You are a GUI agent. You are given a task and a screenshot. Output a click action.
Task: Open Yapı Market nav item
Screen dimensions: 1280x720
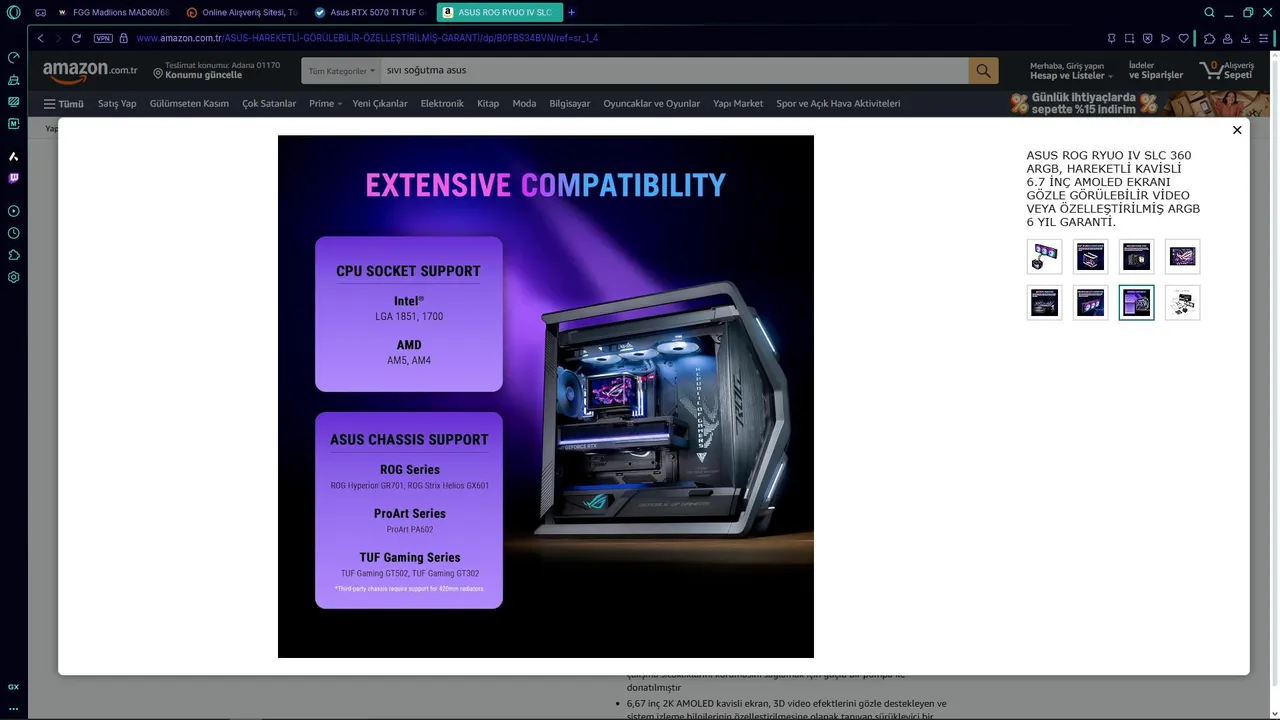click(x=738, y=103)
